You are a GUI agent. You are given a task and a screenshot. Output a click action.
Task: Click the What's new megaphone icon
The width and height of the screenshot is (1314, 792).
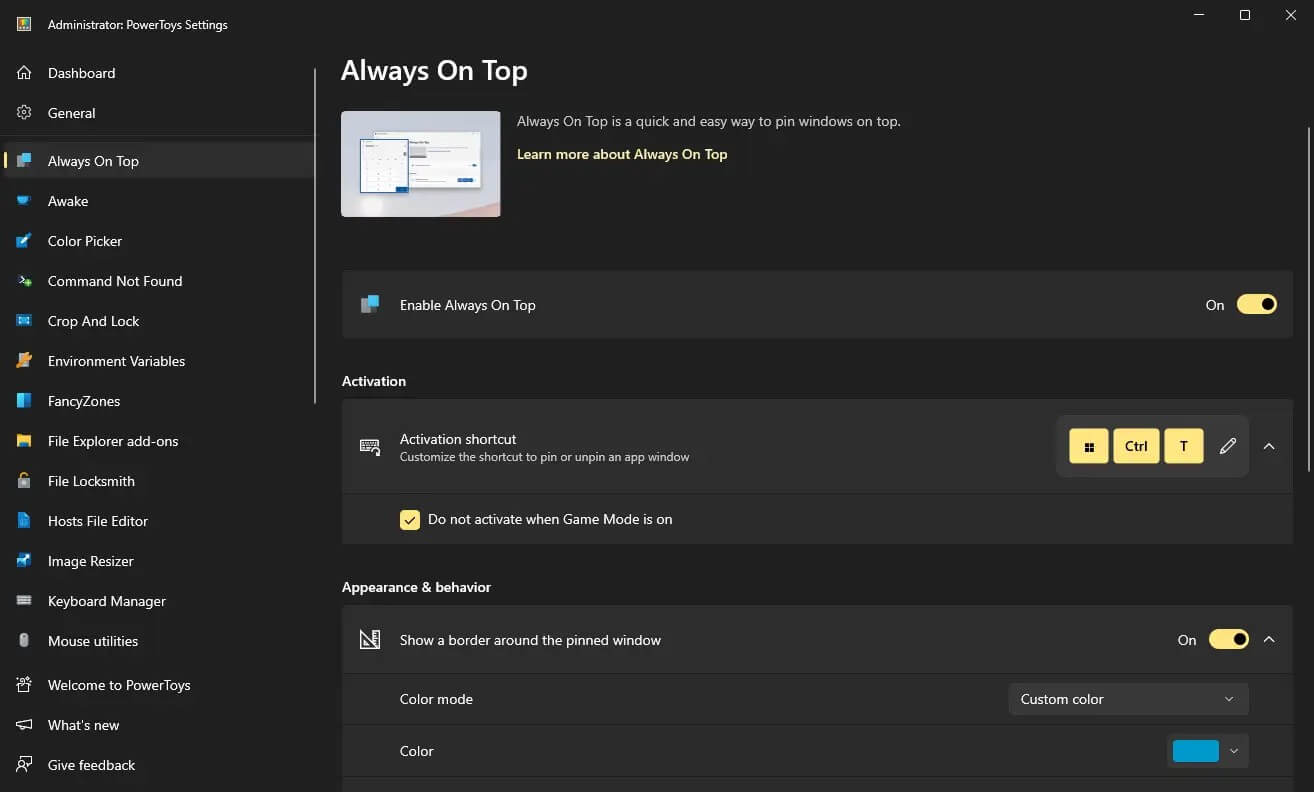24,725
